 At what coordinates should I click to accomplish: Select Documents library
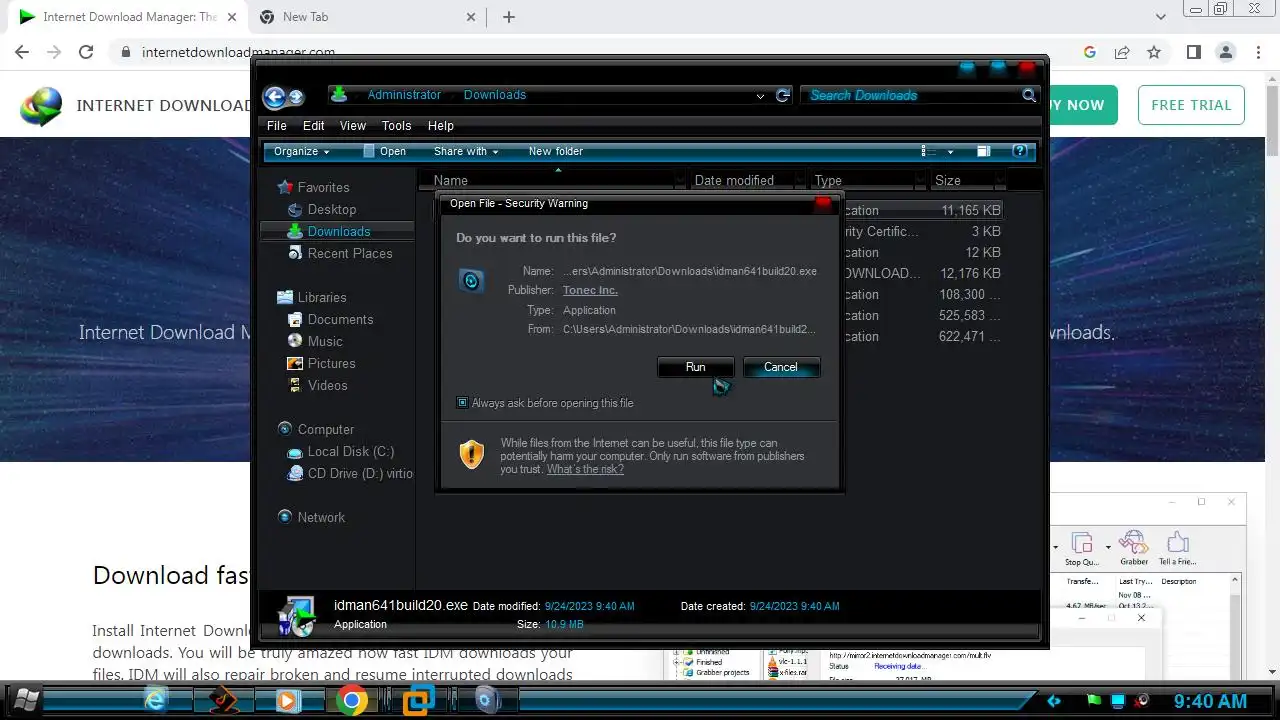coord(330,319)
